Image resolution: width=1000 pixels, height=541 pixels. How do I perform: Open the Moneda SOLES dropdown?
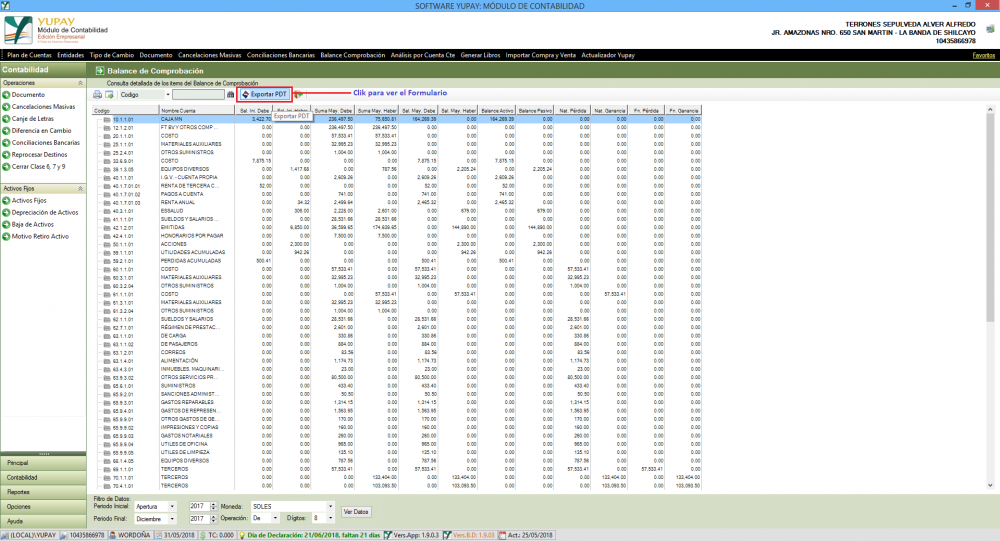pyautogui.click(x=330, y=506)
